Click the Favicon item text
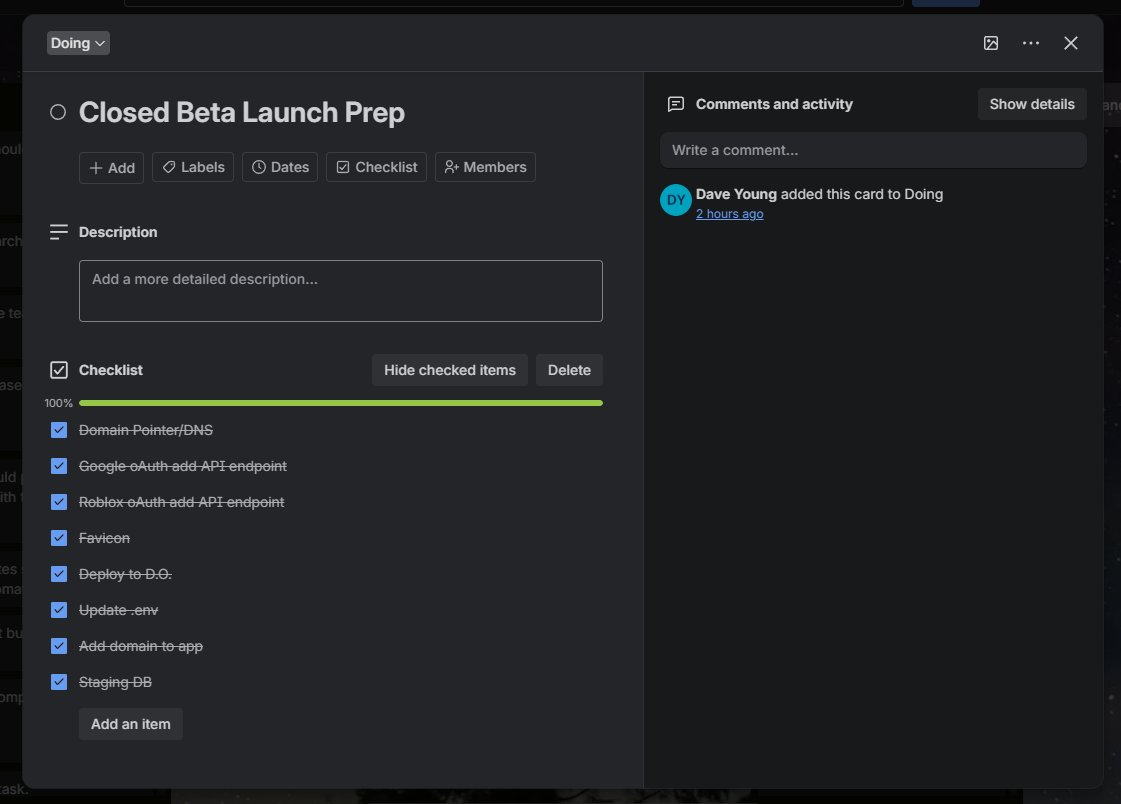This screenshot has width=1121, height=804. coord(104,538)
